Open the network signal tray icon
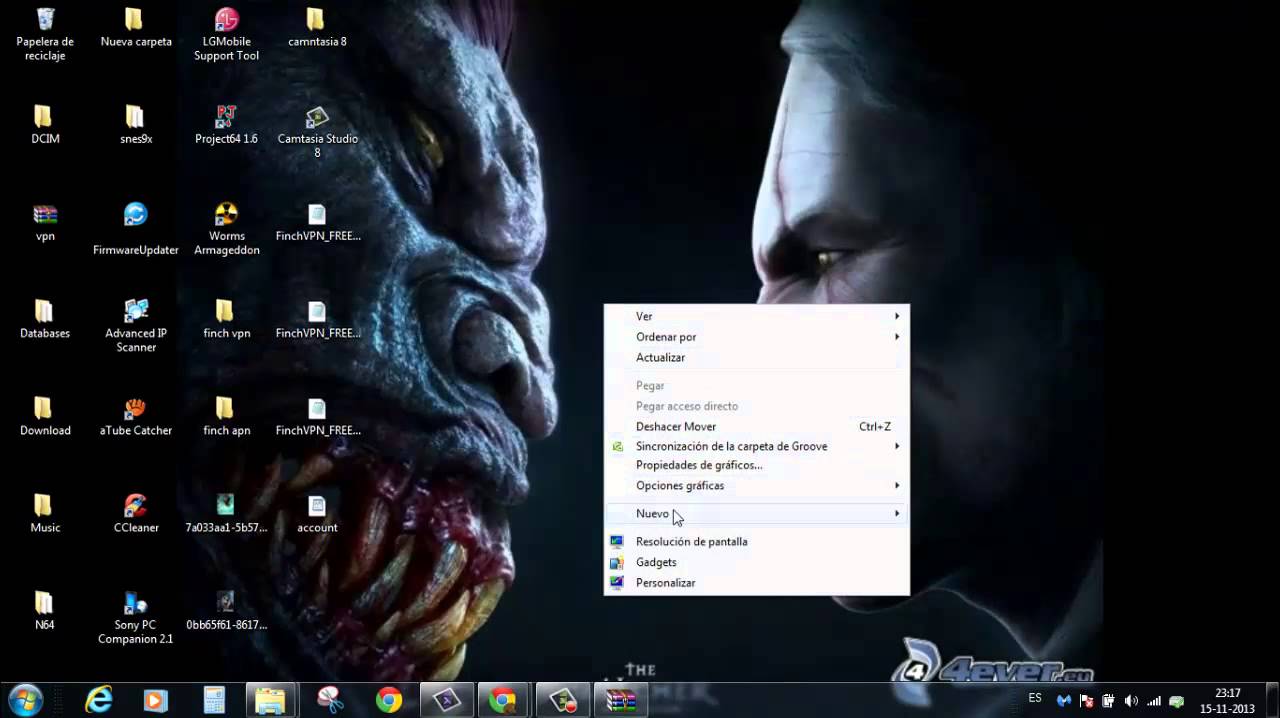 click(x=1154, y=701)
